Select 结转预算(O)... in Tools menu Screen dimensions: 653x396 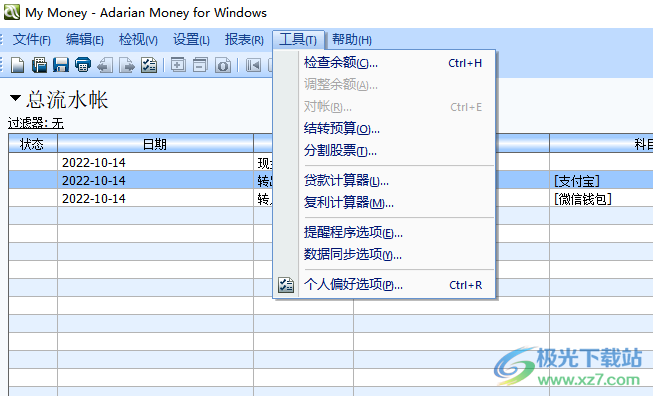pos(384,129)
